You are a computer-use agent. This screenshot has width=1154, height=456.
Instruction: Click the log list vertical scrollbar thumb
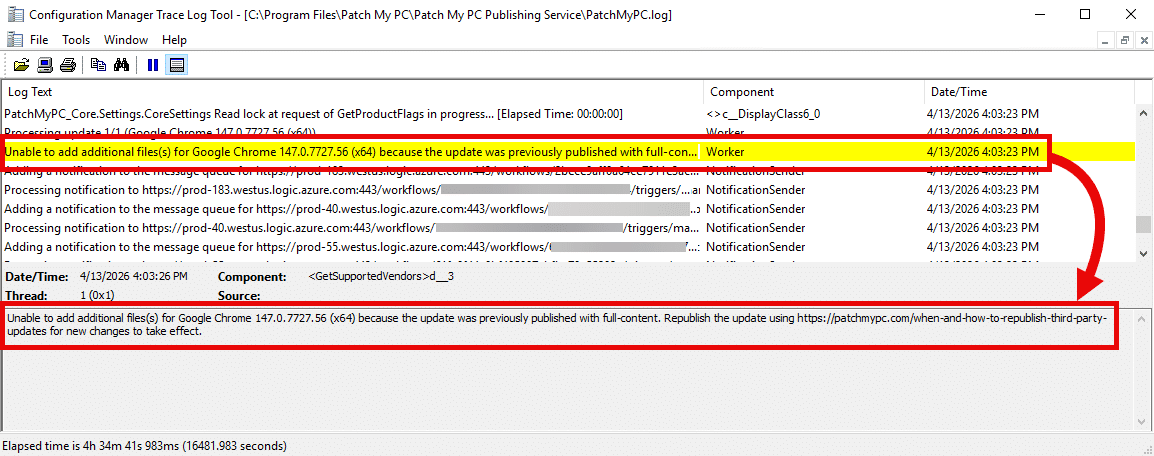pyautogui.click(x=1144, y=225)
